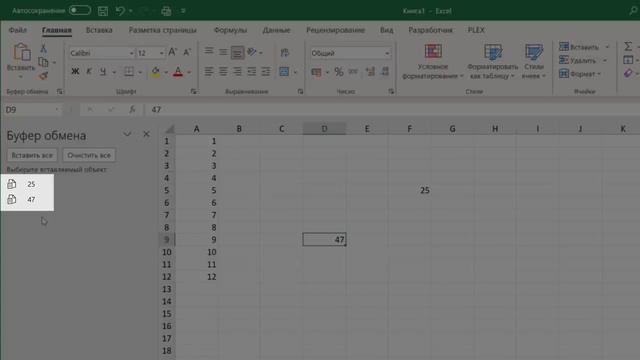The image size is (640, 360).
Task: Click the align right icon
Action: coord(237,72)
